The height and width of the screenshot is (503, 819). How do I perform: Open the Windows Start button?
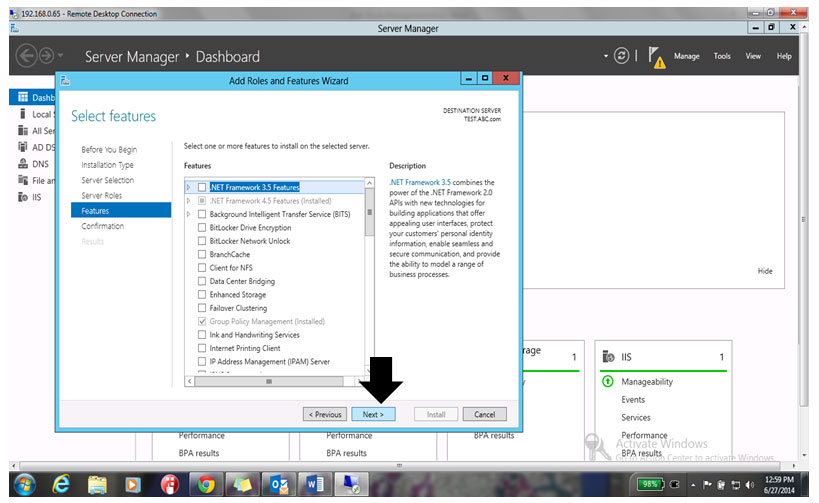[x=25, y=485]
